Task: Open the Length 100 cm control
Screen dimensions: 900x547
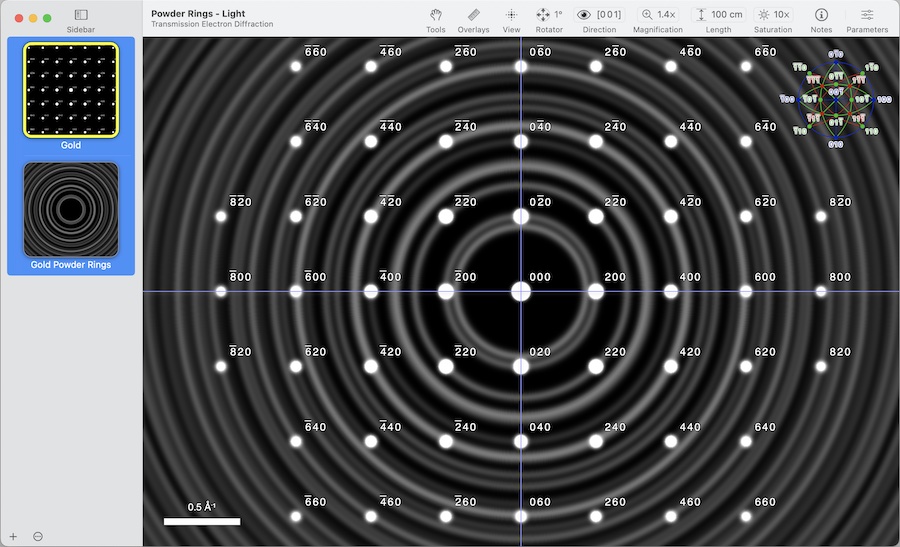Action: [x=718, y=15]
